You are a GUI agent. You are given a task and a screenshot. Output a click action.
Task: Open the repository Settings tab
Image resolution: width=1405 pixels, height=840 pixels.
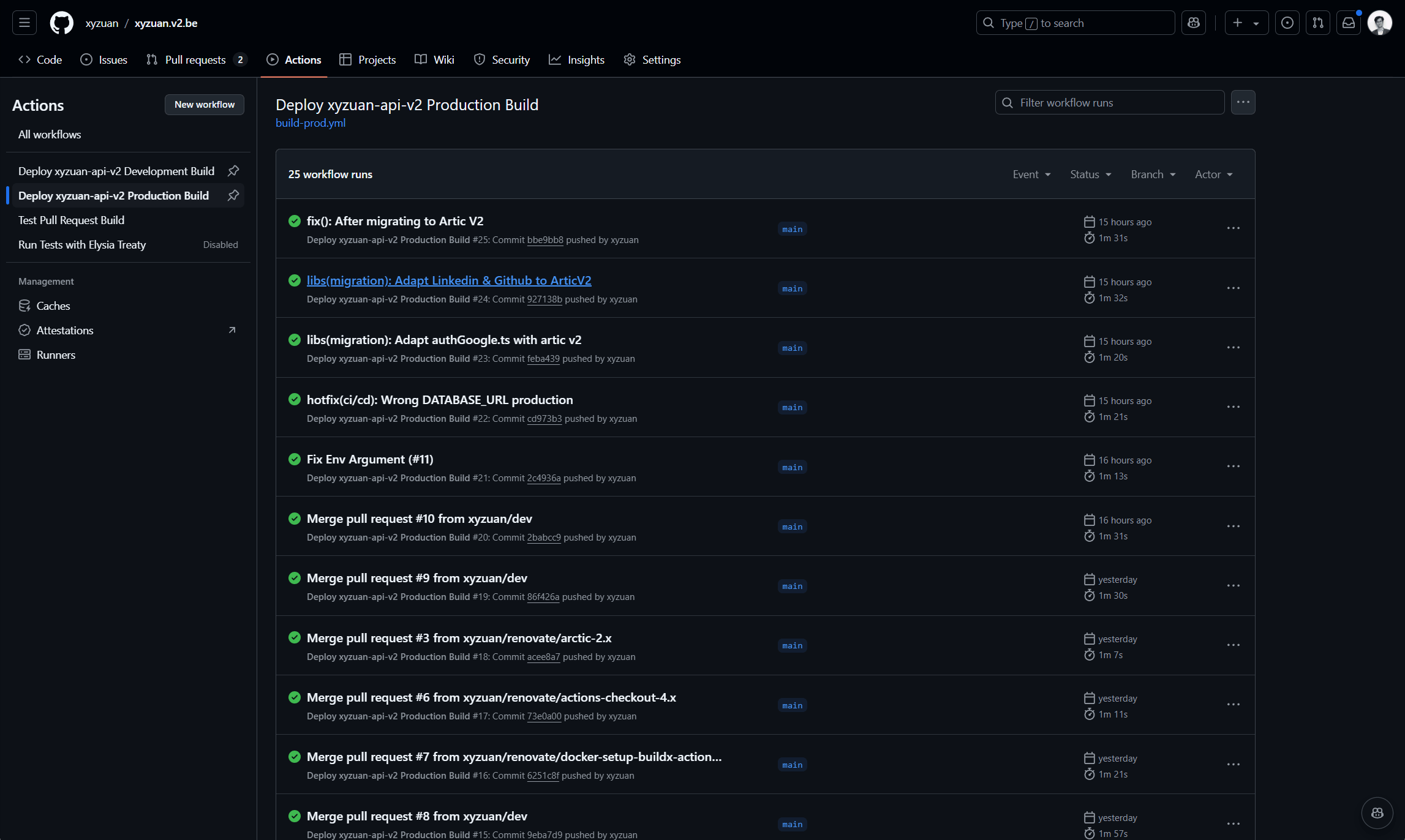coord(652,60)
